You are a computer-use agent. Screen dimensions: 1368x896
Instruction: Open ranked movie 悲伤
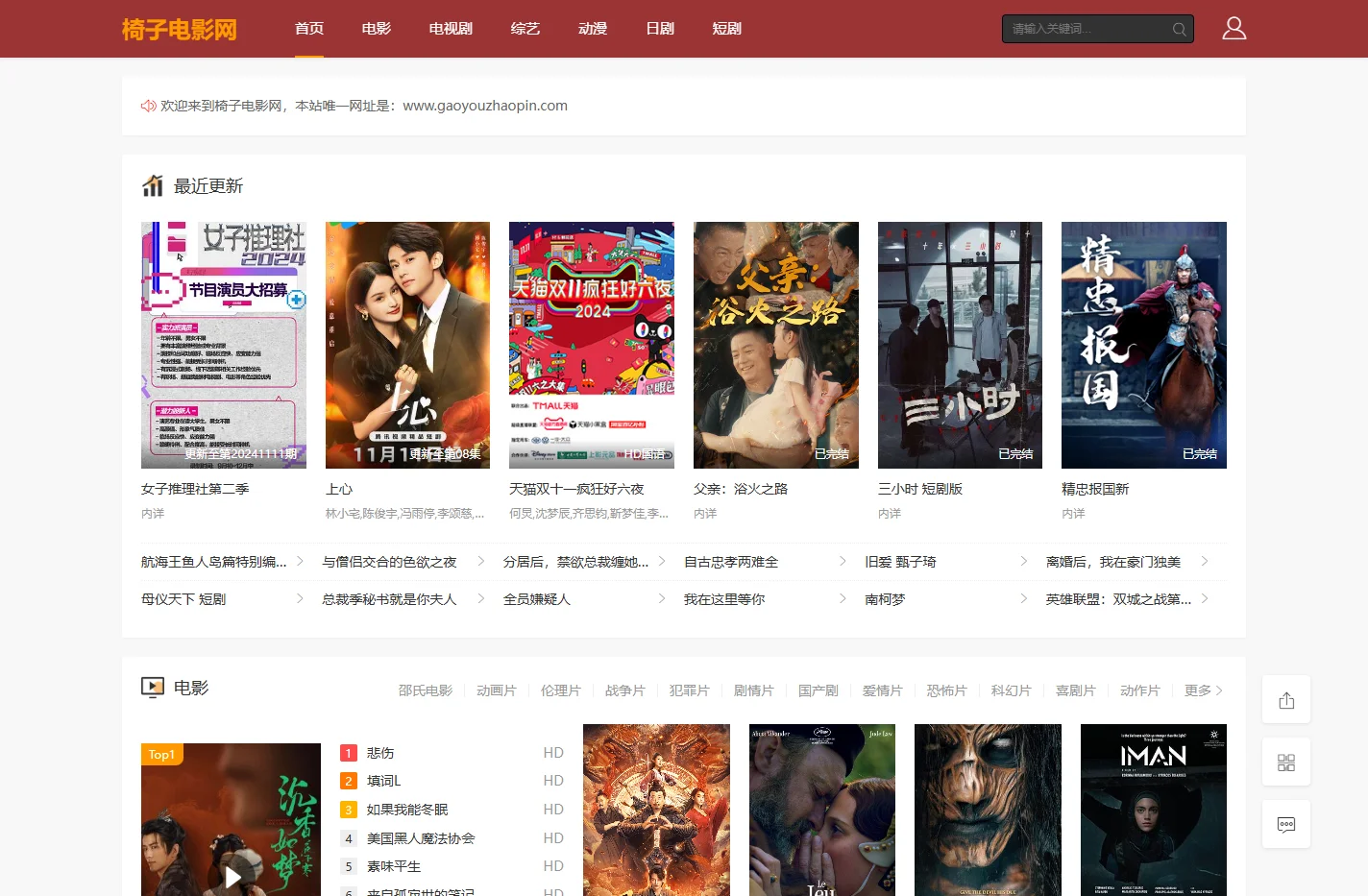pos(380,753)
